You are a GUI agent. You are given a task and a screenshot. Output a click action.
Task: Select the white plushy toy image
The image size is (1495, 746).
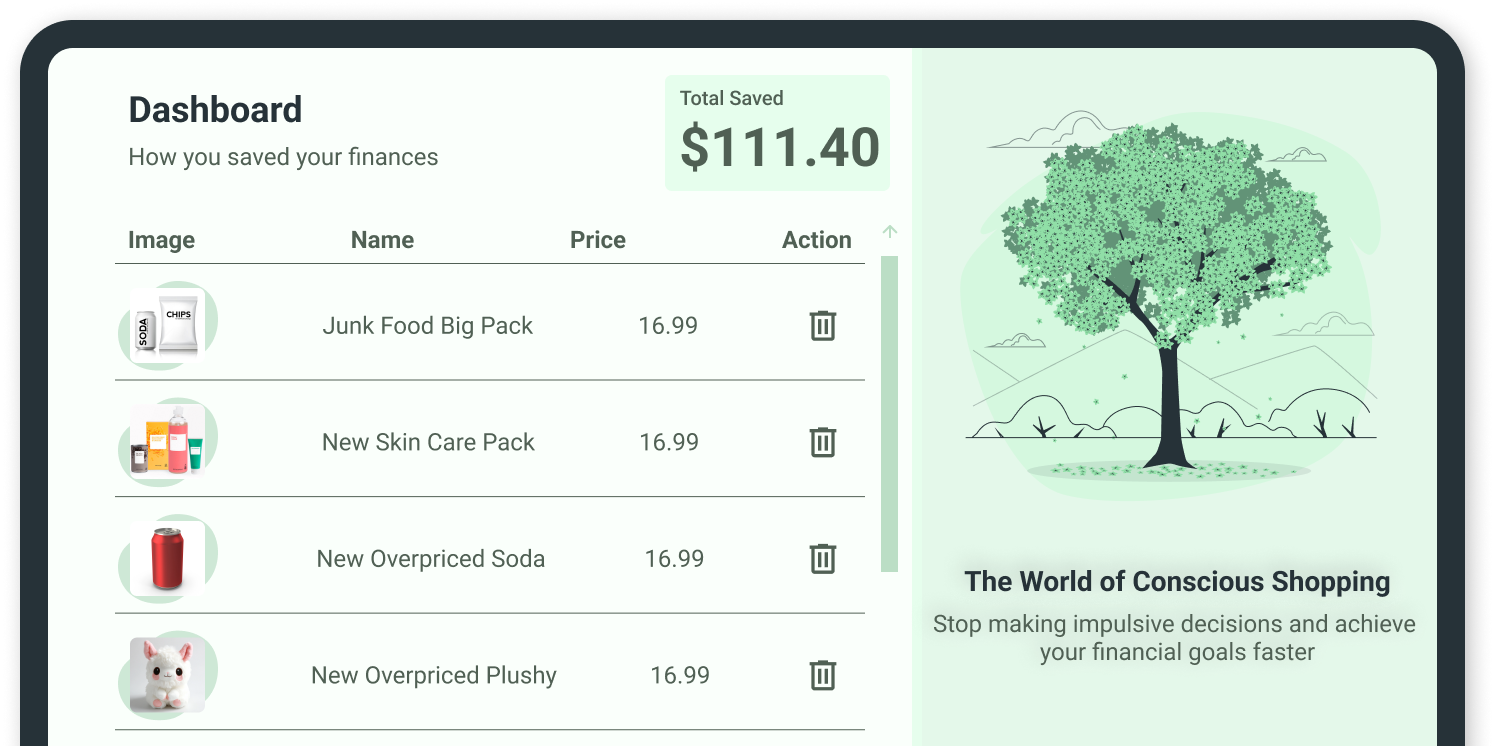coord(168,675)
